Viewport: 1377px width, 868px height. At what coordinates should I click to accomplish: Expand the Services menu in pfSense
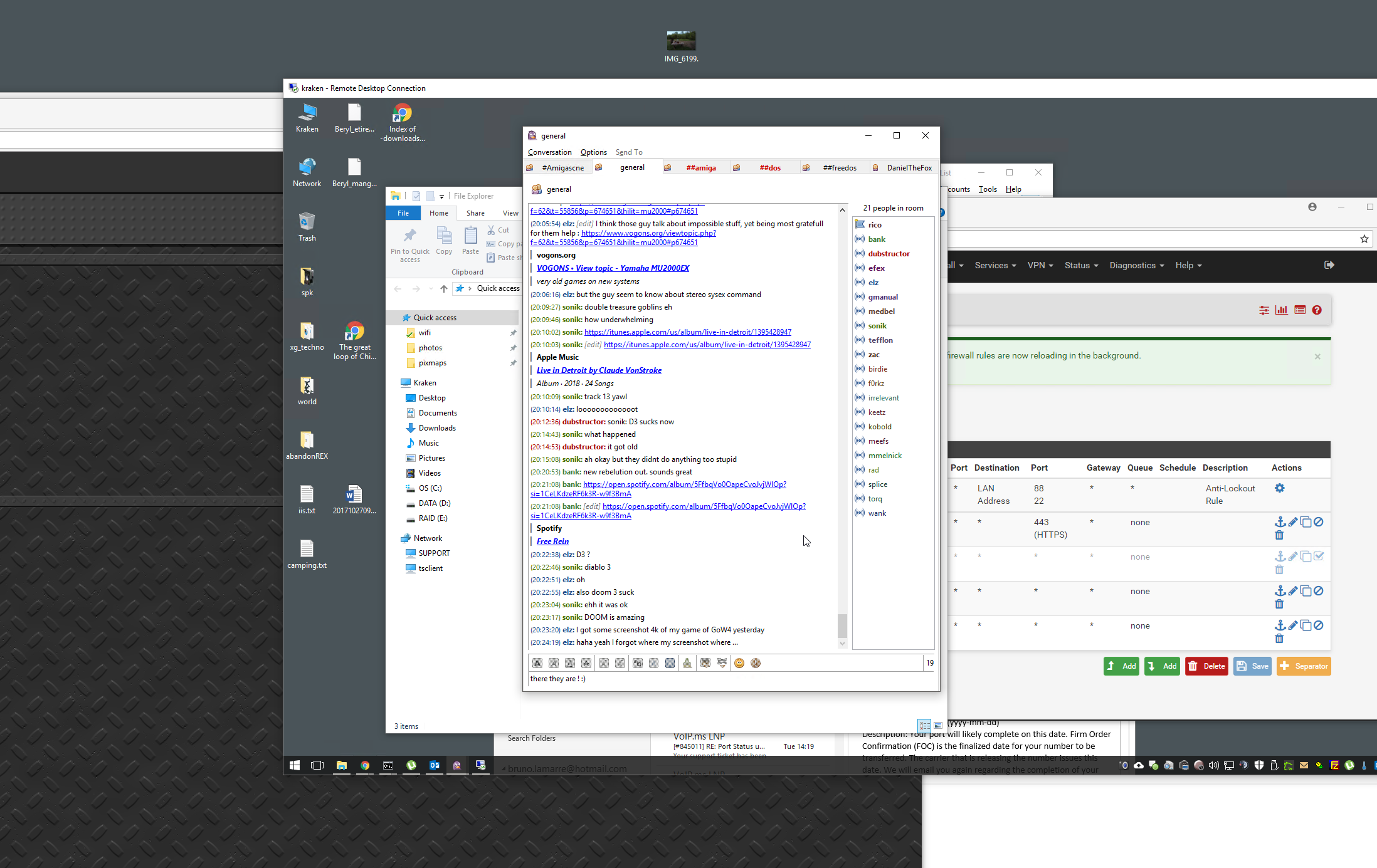(995, 265)
